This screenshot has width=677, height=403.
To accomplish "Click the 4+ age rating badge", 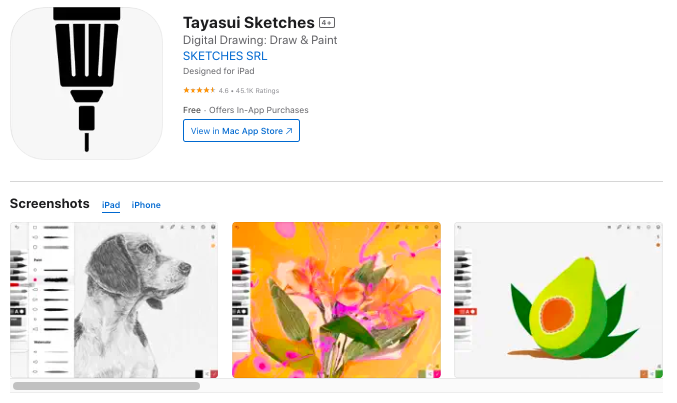I will [327, 22].
